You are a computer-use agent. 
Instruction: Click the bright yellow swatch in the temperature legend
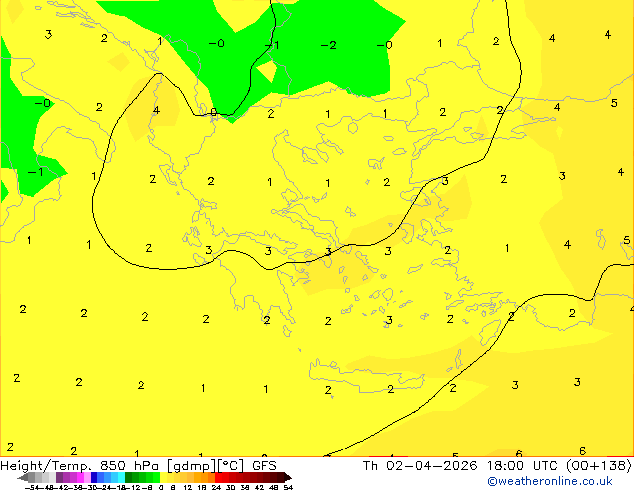point(163,477)
